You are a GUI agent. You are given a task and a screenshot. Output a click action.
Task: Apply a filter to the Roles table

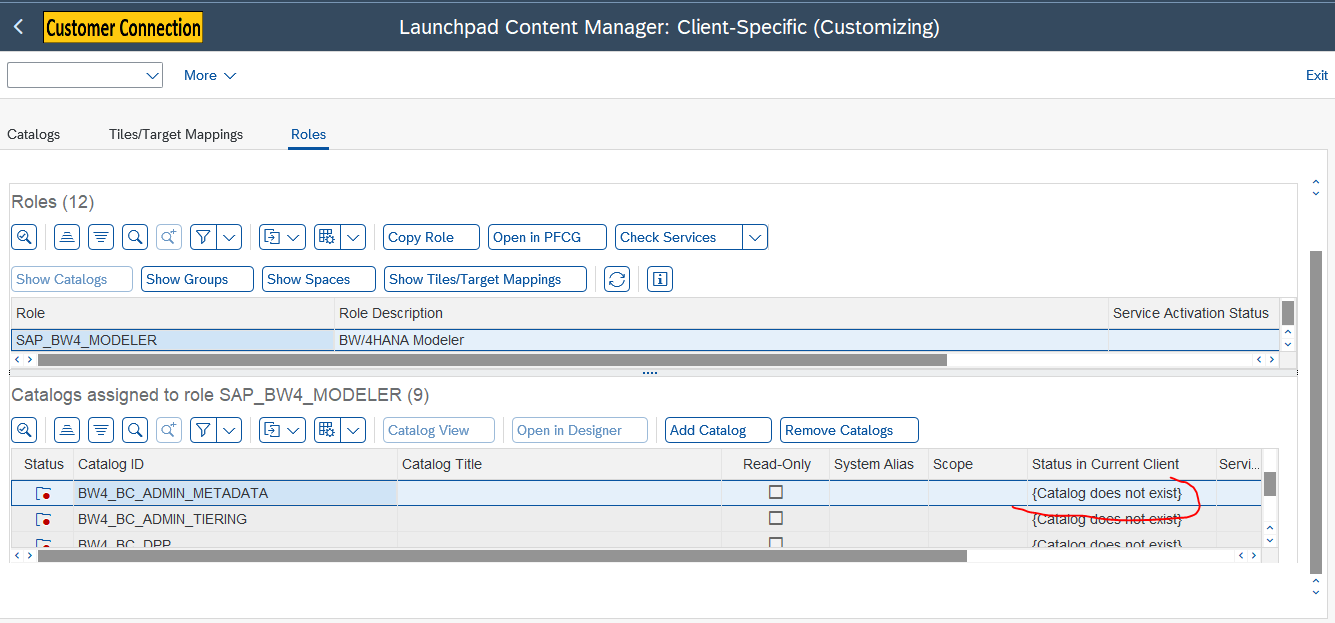(204, 237)
